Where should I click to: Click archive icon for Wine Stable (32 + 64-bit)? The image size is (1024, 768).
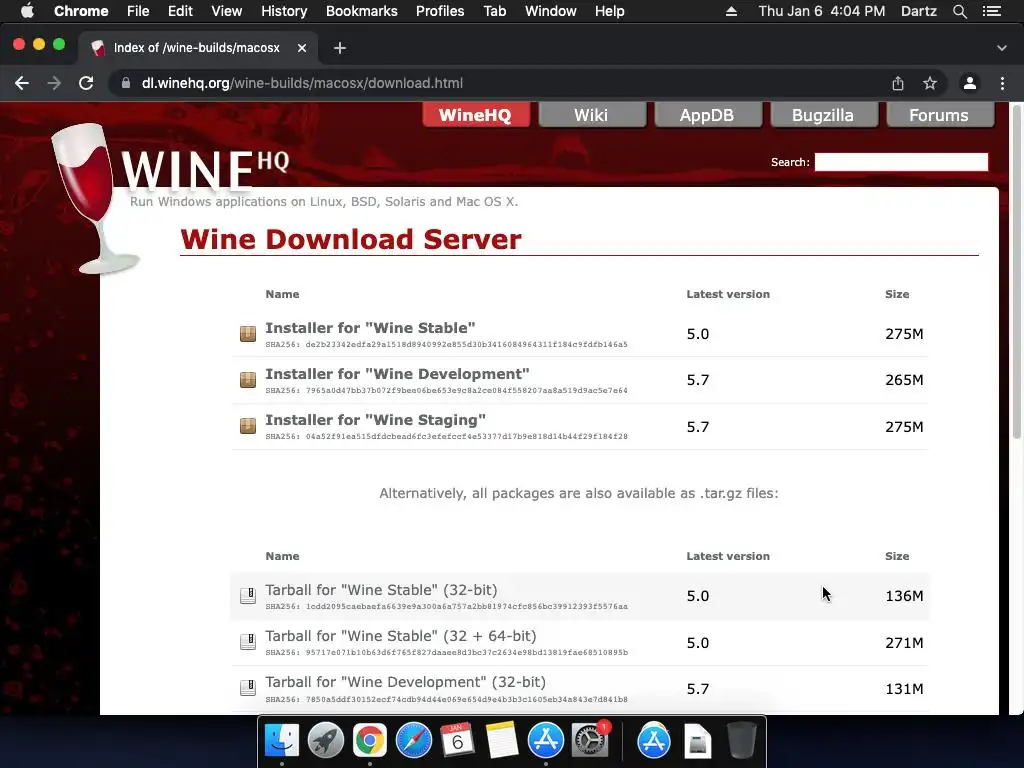[x=248, y=642]
